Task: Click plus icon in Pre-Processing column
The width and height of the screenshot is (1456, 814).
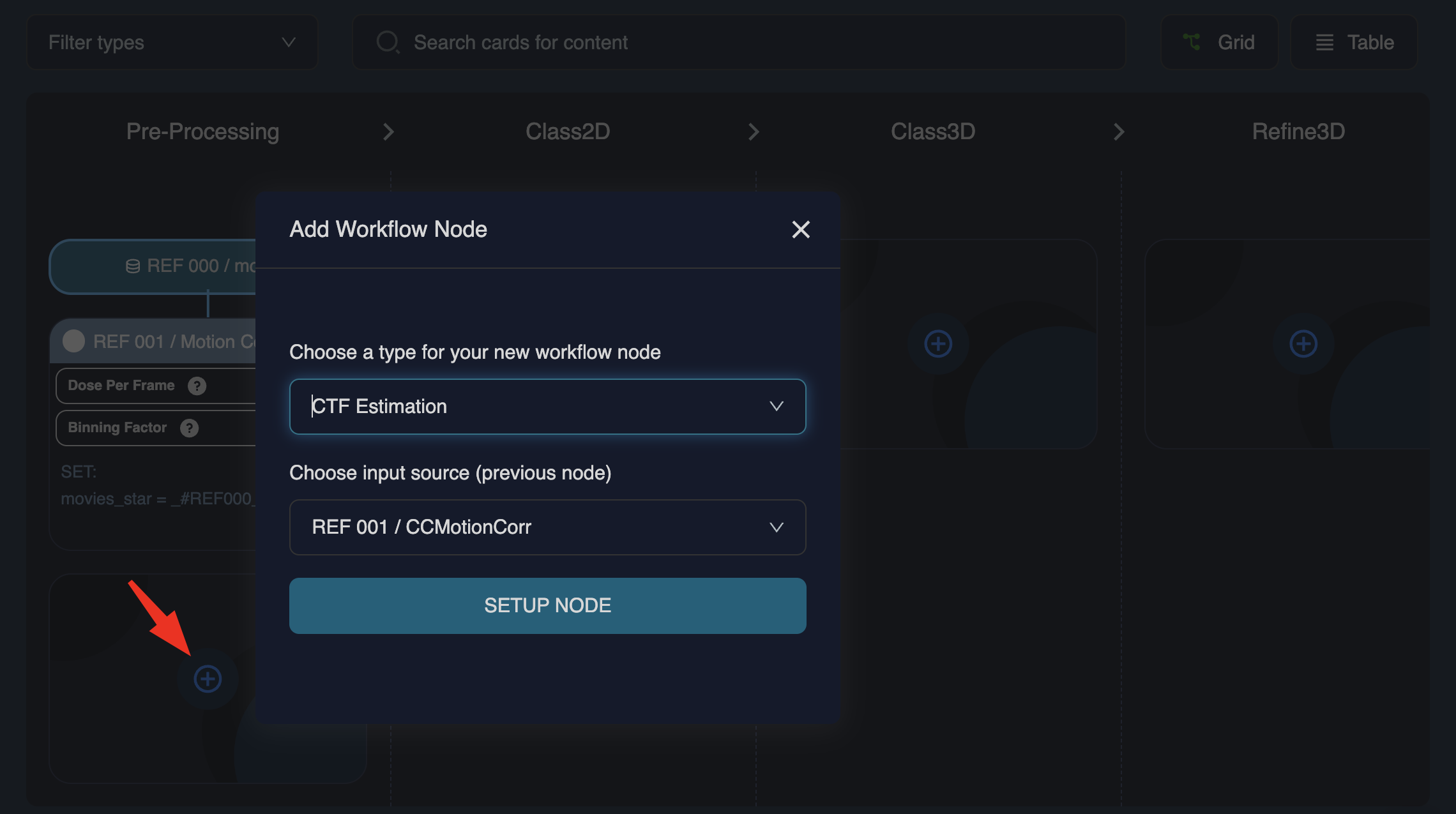Action: [208, 679]
